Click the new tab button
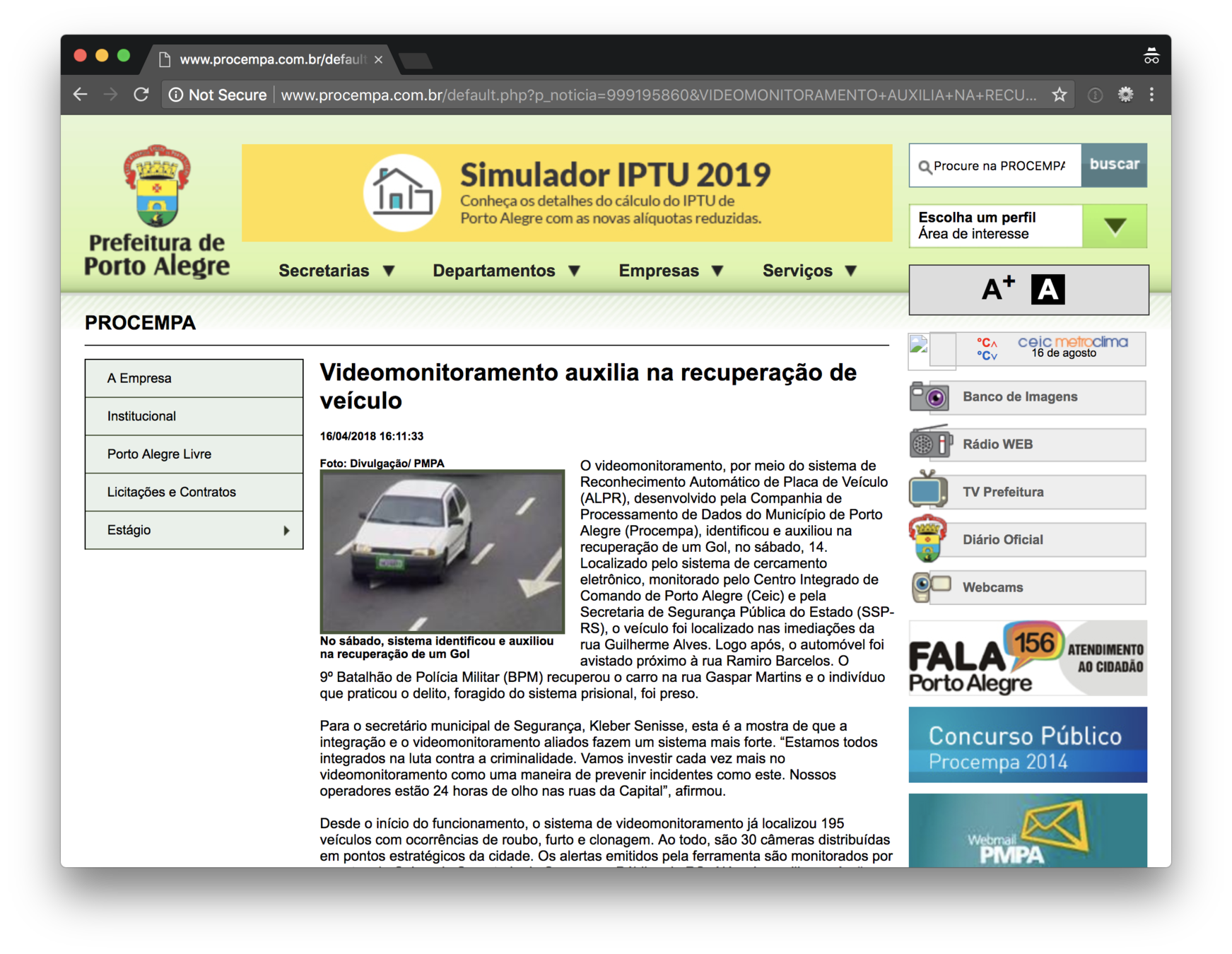 [x=416, y=61]
